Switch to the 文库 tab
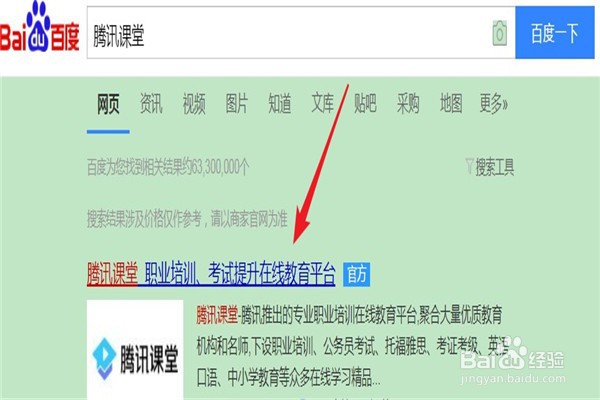Viewport: 600px width, 400px height. [322, 103]
